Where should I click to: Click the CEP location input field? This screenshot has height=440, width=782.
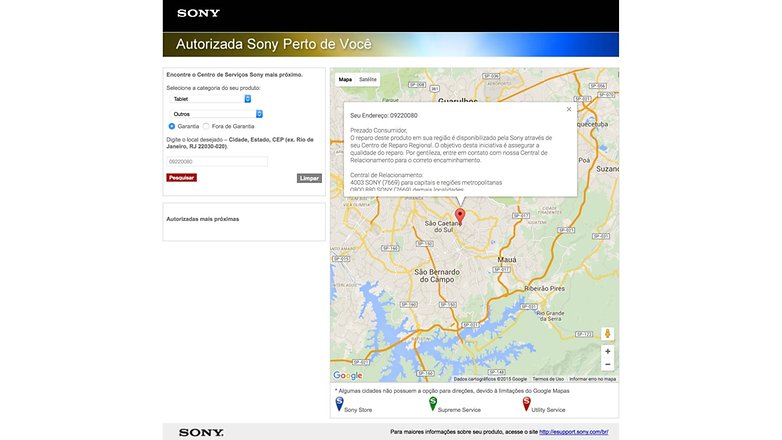coord(217,162)
